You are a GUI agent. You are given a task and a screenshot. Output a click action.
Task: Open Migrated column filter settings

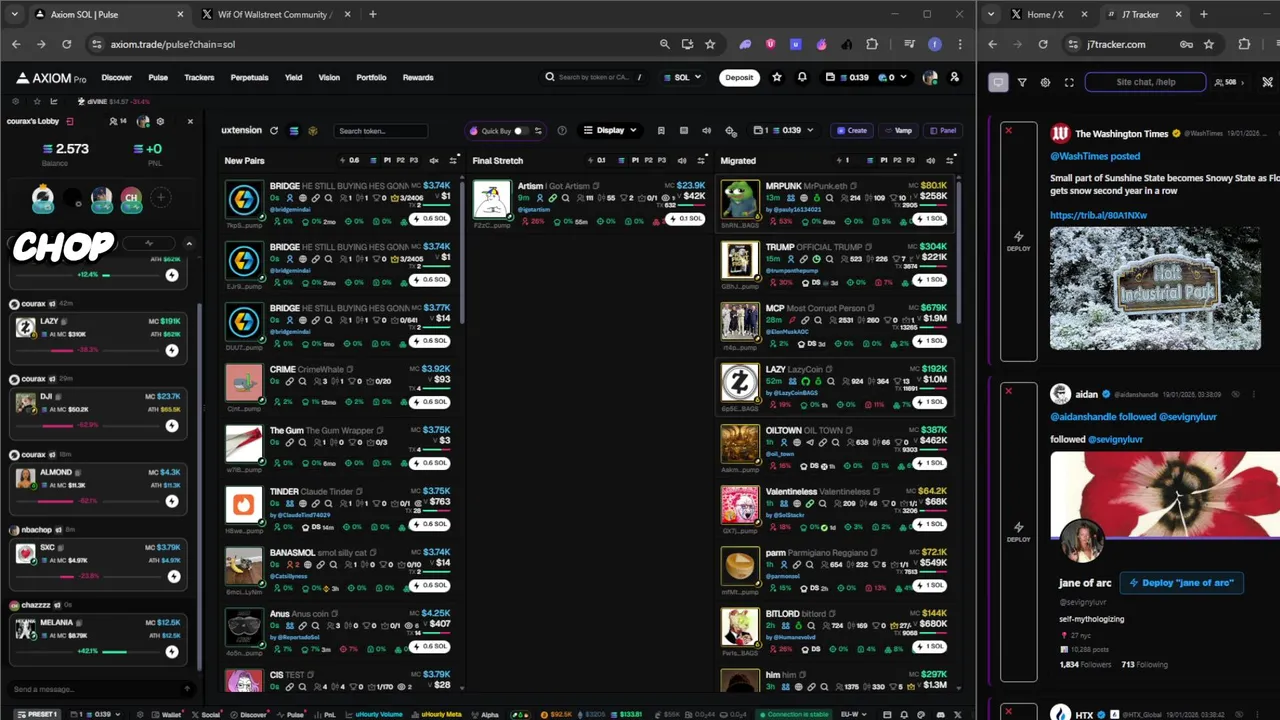pyautogui.click(x=950, y=160)
